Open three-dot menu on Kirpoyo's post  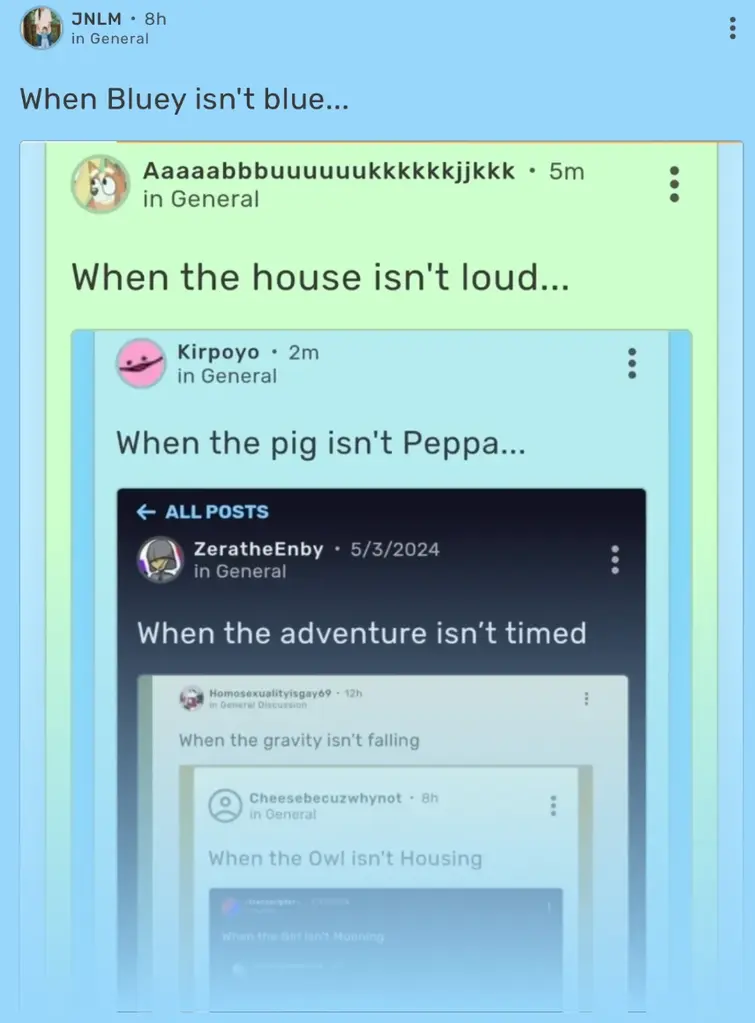point(632,363)
